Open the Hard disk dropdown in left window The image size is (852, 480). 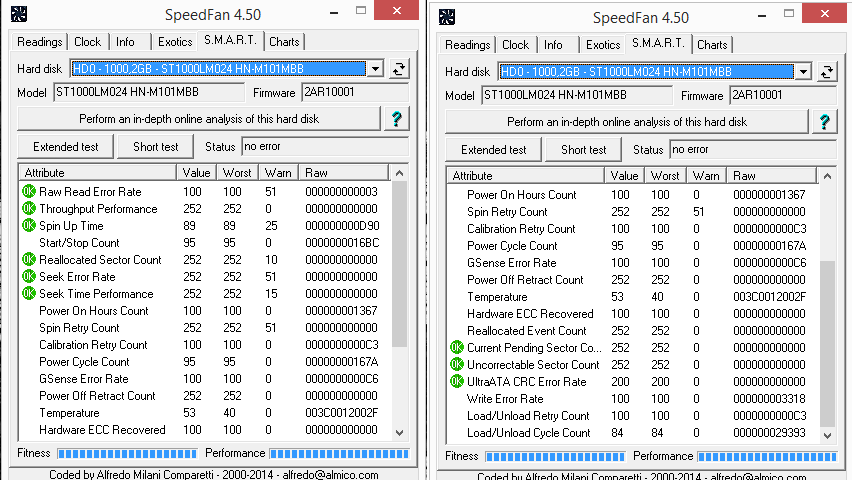[375, 69]
